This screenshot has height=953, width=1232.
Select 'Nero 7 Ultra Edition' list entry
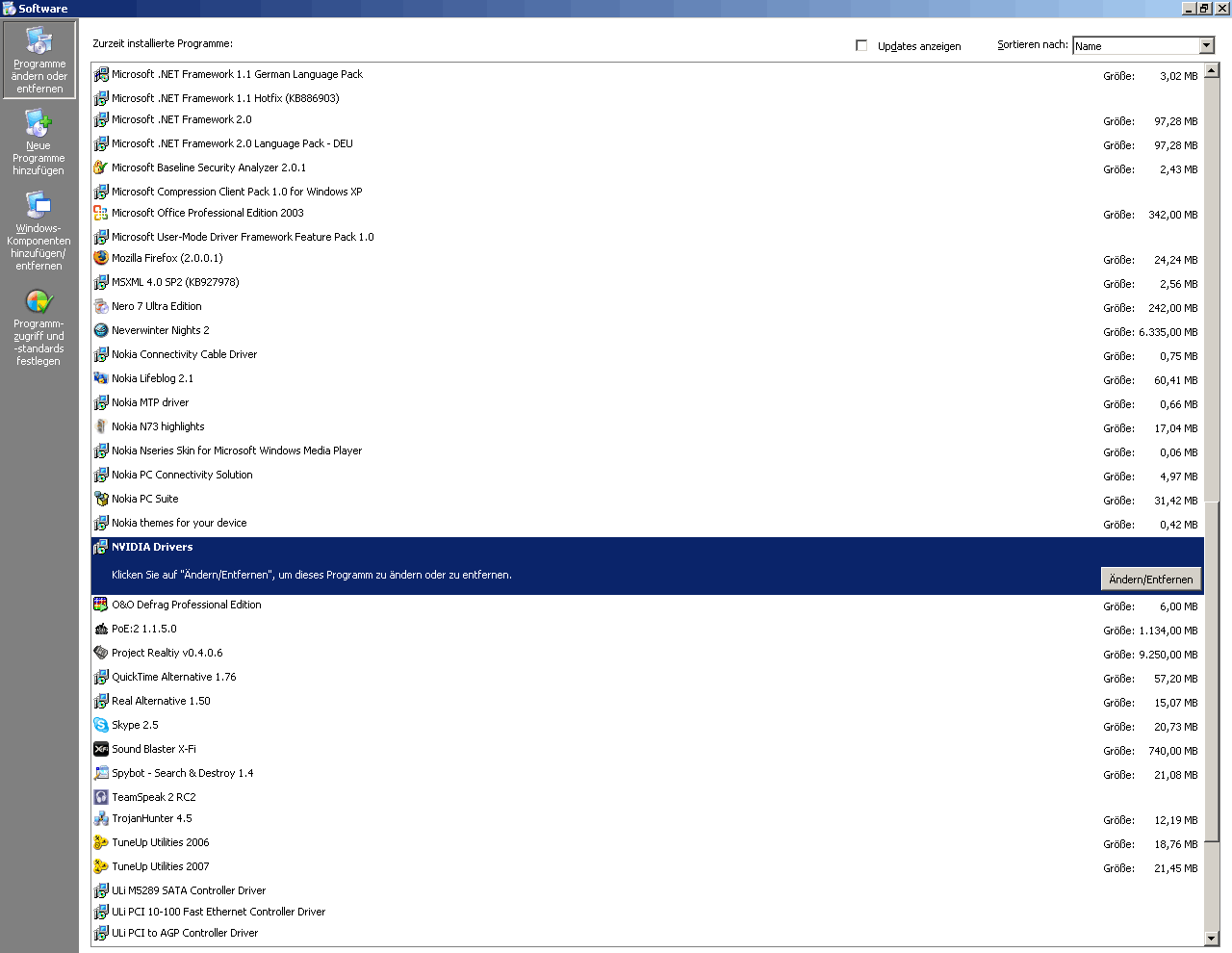coord(157,306)
